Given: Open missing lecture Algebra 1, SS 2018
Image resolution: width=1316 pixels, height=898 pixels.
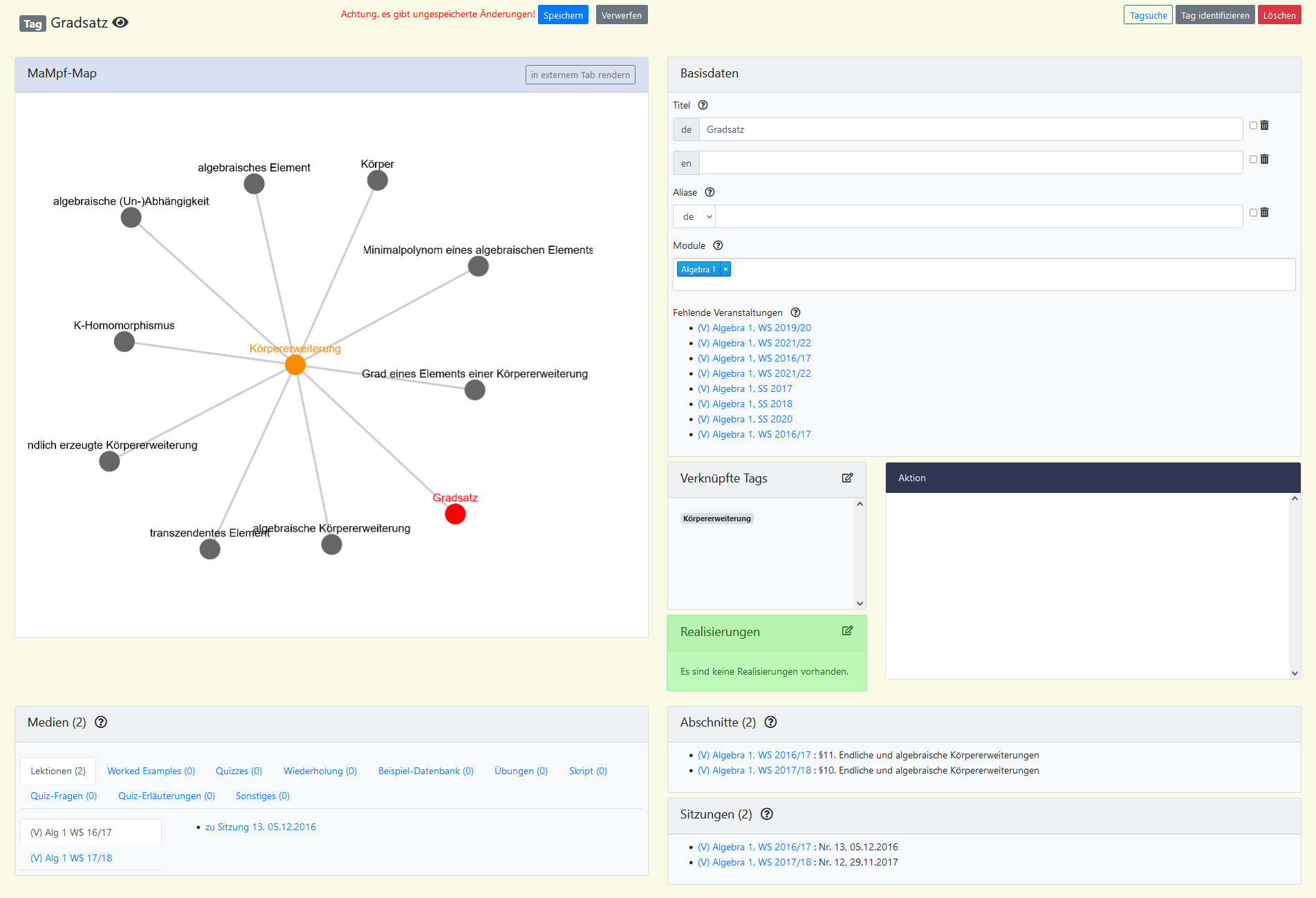Looking at the screenshot, I should tap(745, 404).
